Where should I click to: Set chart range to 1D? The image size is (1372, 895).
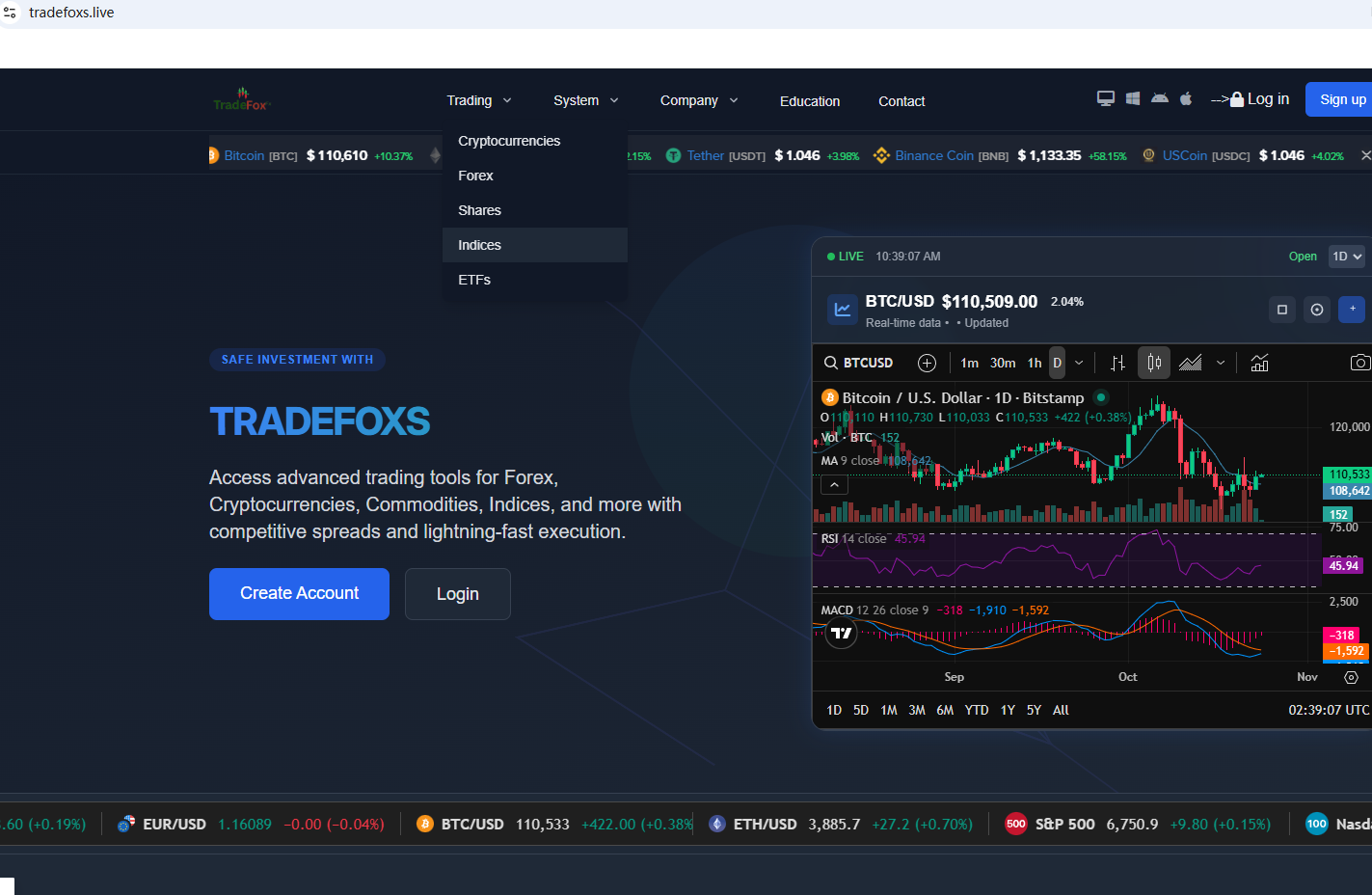[834, 710]
